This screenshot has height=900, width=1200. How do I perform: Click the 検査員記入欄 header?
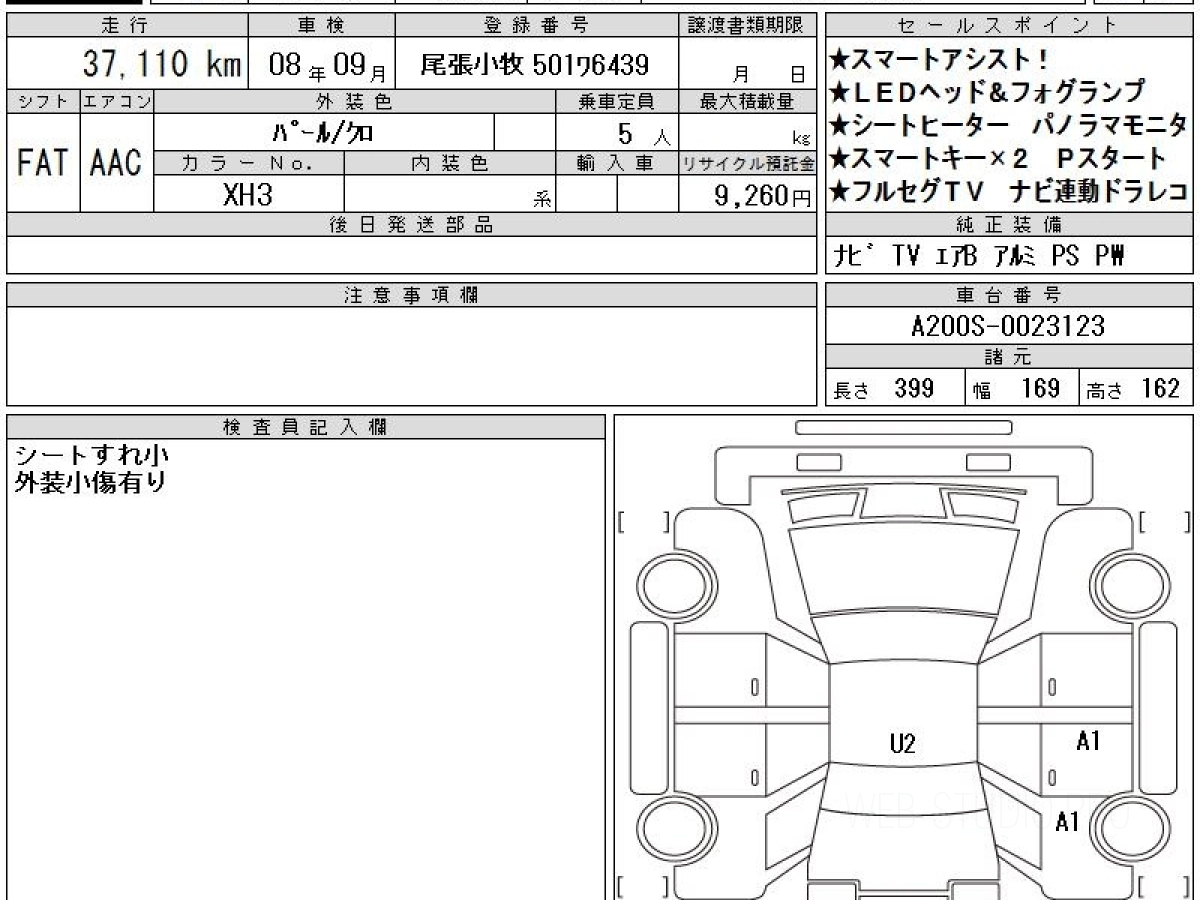click(x=306, y=427)
